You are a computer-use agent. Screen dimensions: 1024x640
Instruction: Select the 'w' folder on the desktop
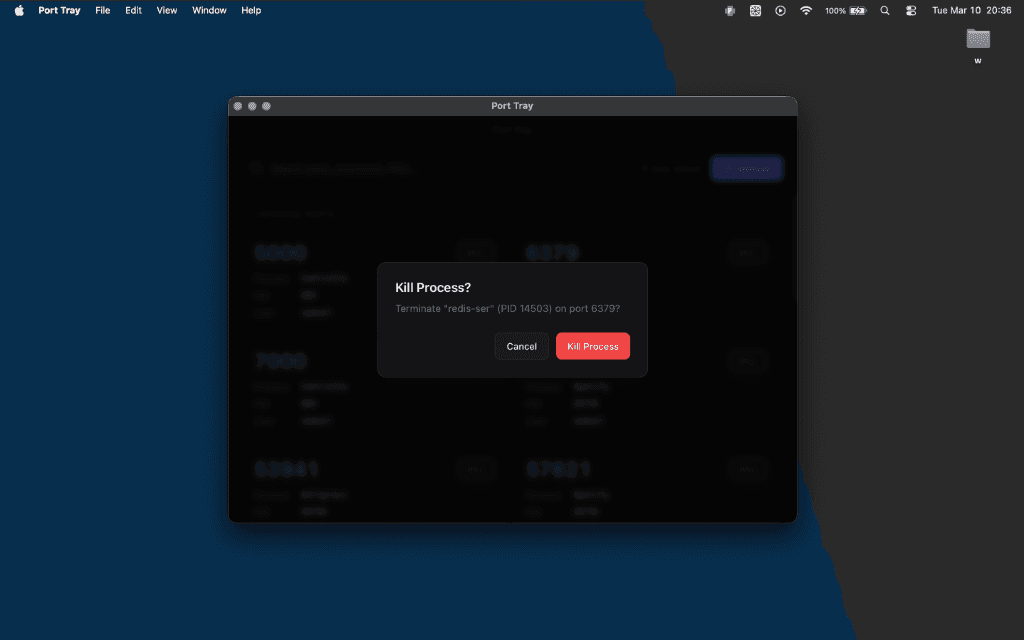point(978,39)
